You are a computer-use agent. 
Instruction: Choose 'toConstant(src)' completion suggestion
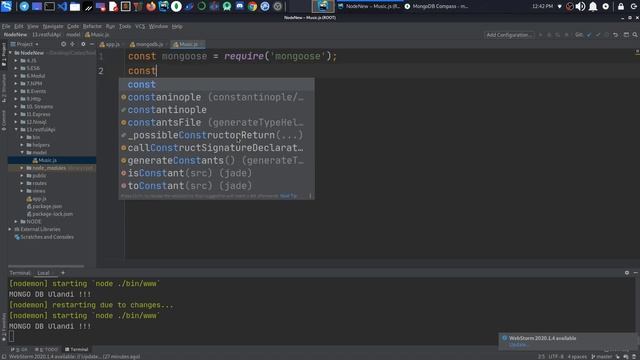tap(217, 186)
